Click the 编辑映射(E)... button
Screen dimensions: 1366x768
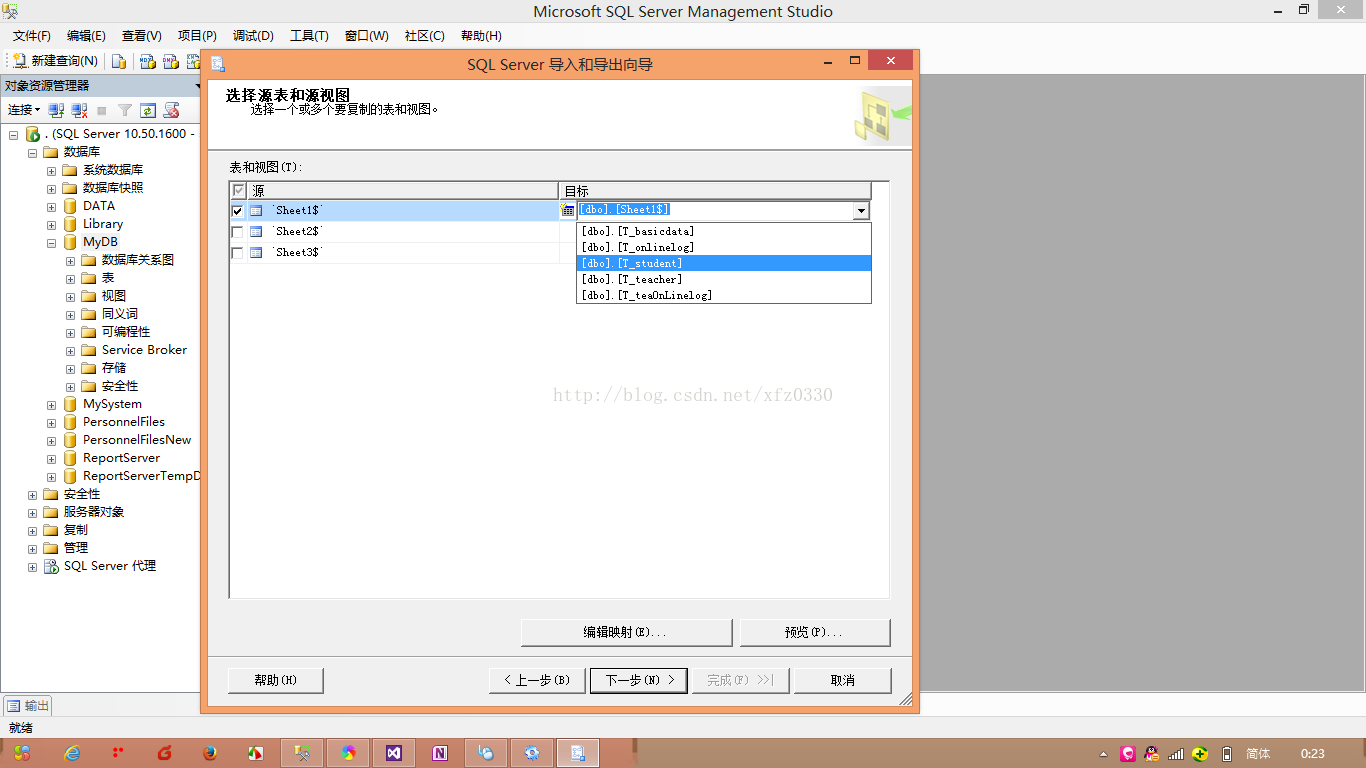pos(626,633)
